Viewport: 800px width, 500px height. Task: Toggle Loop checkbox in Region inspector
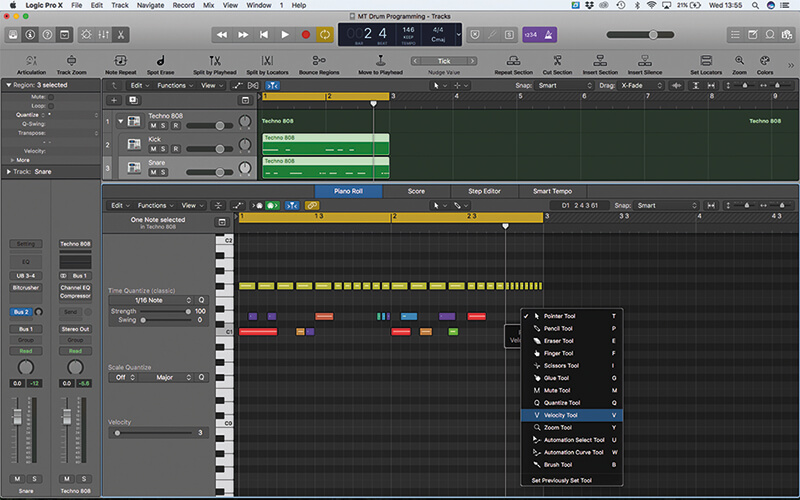pyautogui.click(x=51, y=106)
